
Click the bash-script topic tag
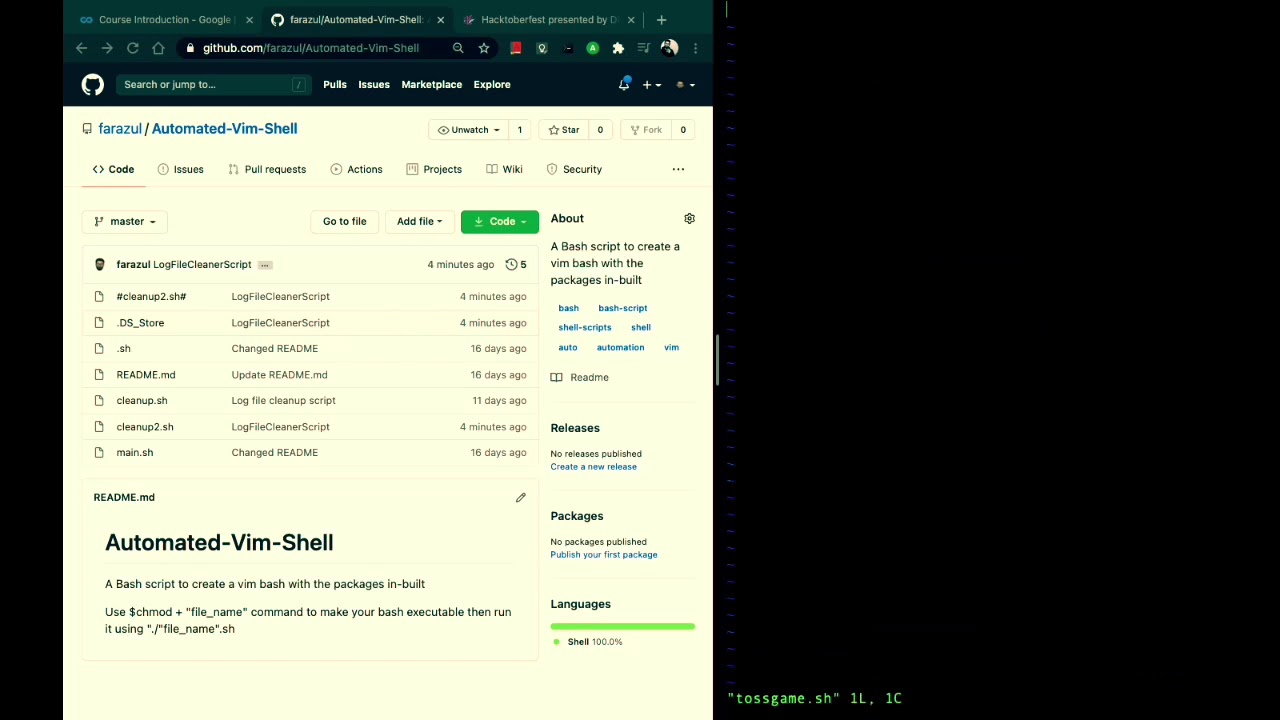623,308
